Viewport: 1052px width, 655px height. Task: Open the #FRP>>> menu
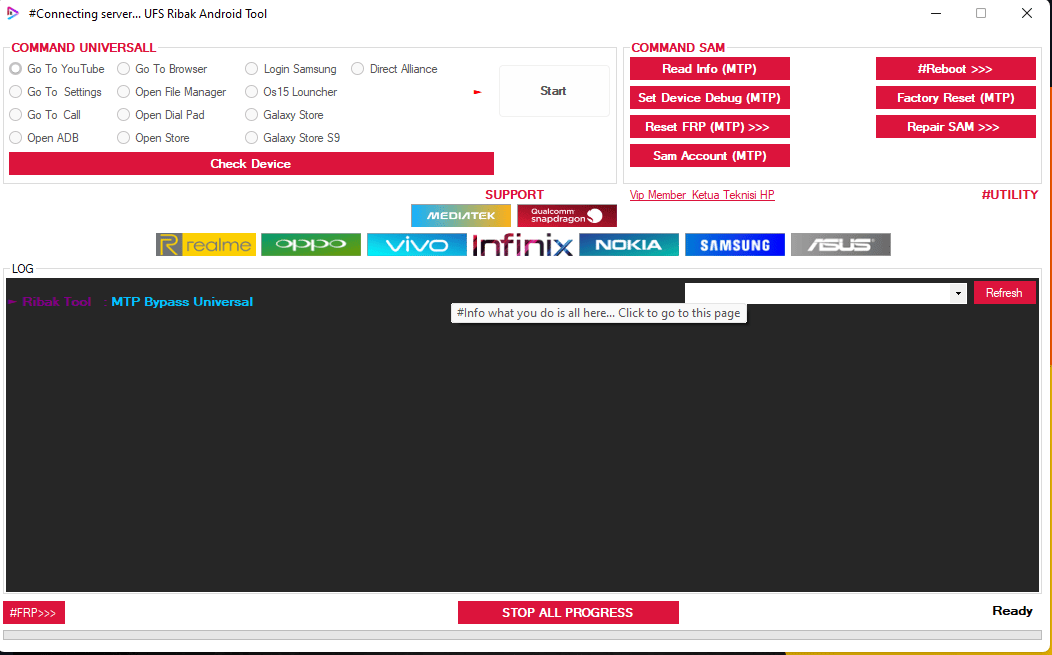click(x=34, y=612)
